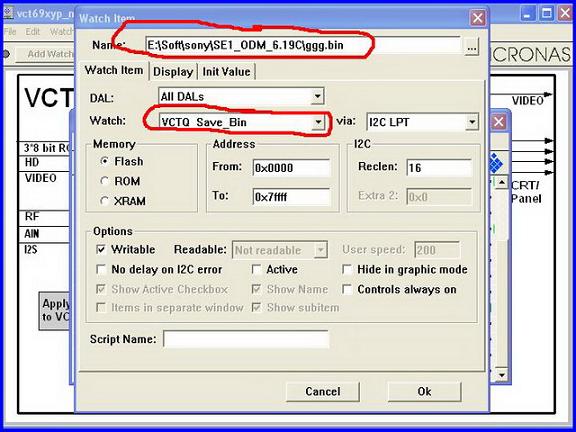Toggle the Show Active Checkbox option
The height and width of the screenshot is (432, 576).
click(x=101, y=289)
